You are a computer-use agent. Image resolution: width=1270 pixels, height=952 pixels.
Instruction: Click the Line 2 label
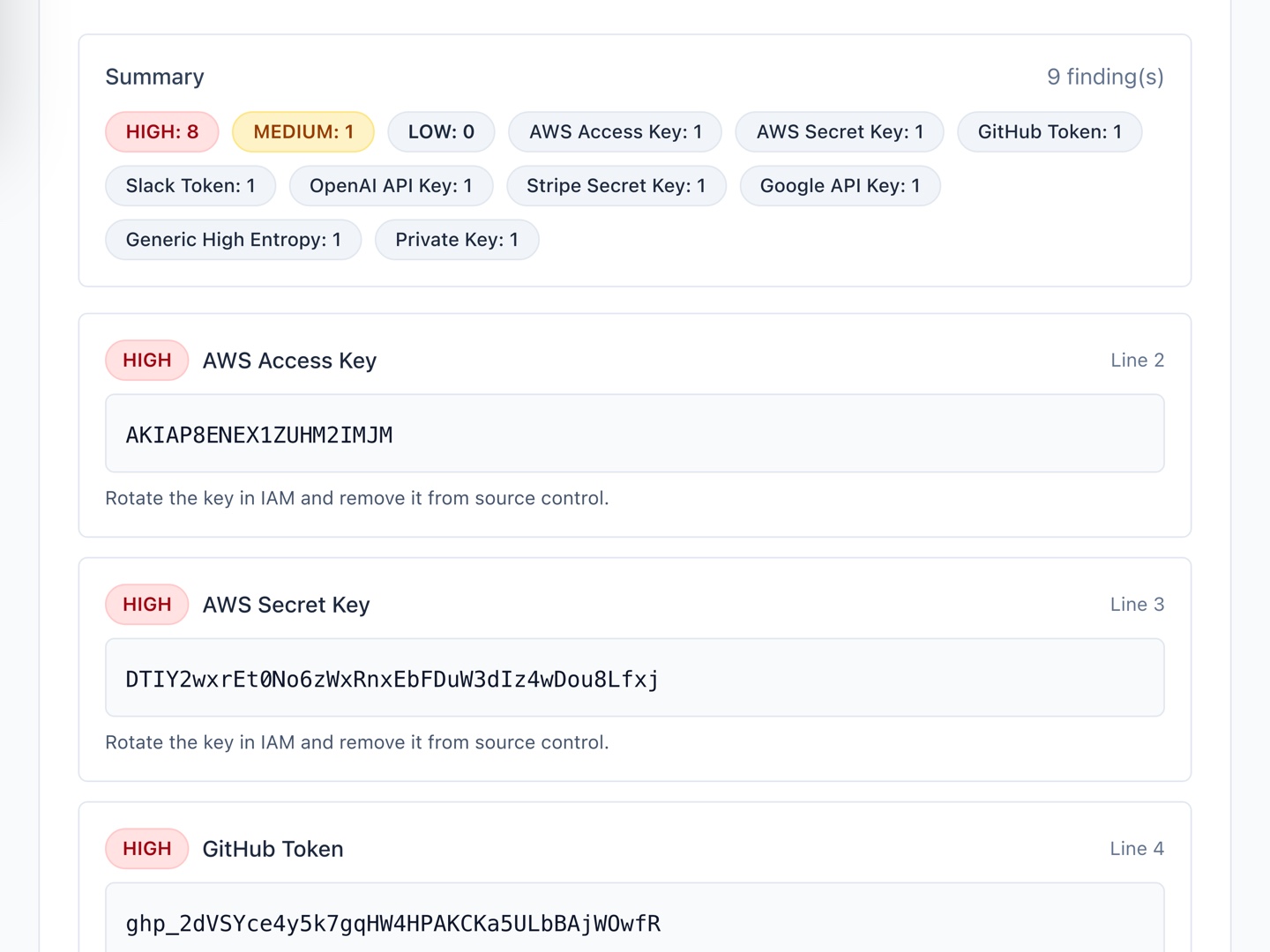coord(1138,361)
